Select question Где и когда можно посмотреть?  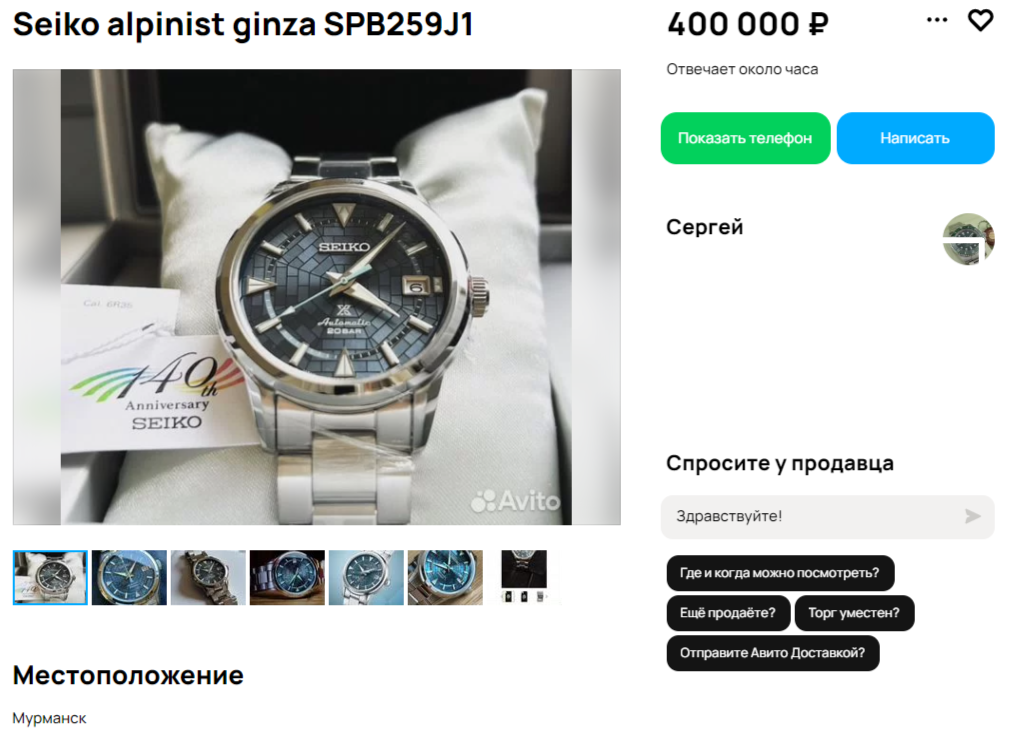click(x=780, y=573)
